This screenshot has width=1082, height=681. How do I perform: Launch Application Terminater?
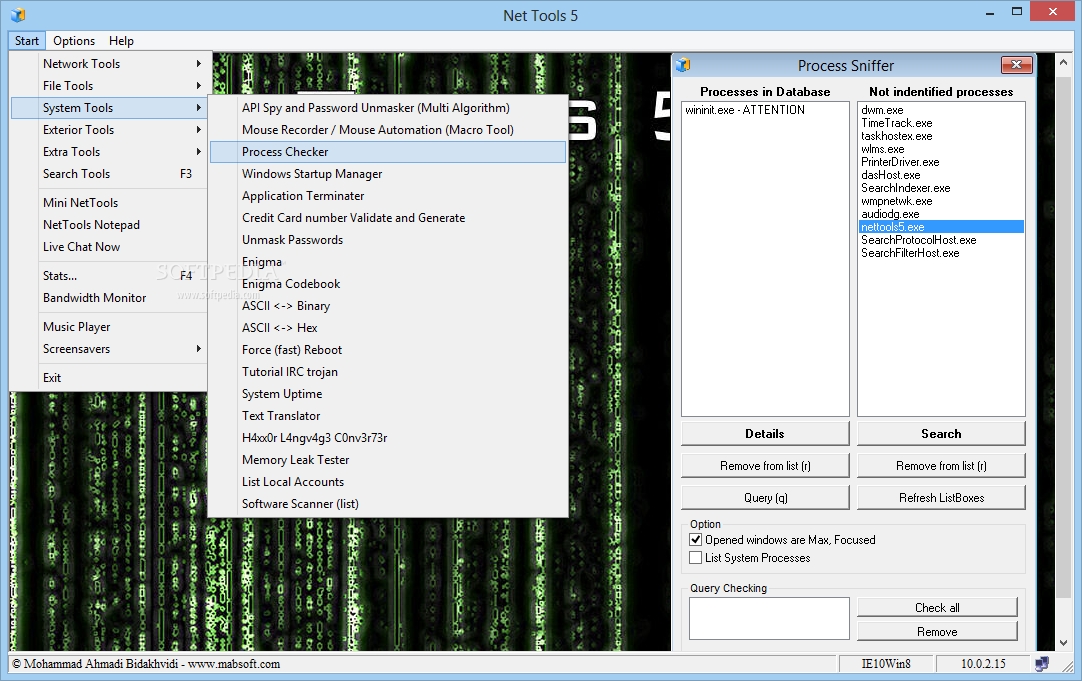[388, 196]
